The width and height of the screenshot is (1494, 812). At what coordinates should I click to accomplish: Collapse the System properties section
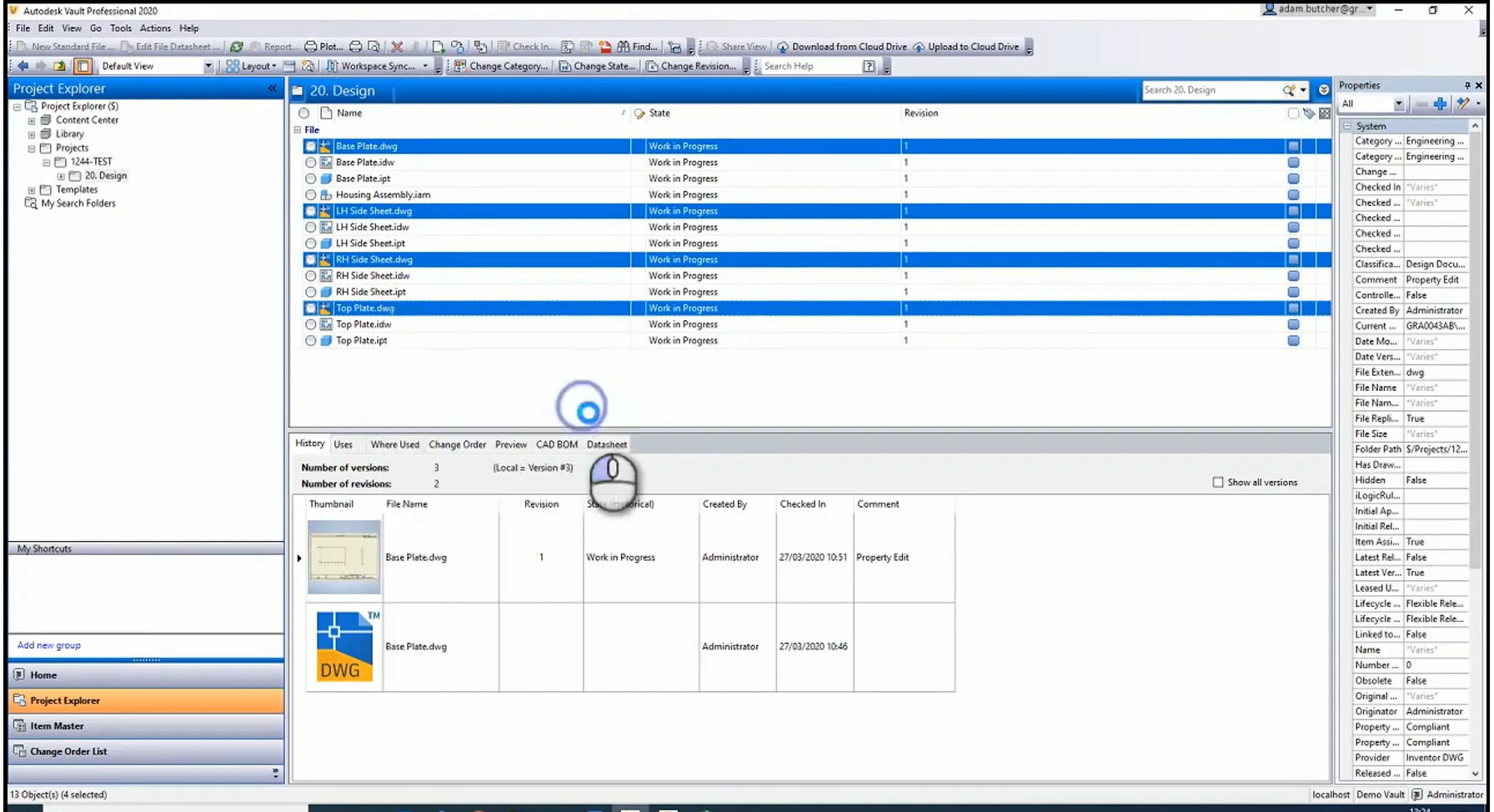1346,126
